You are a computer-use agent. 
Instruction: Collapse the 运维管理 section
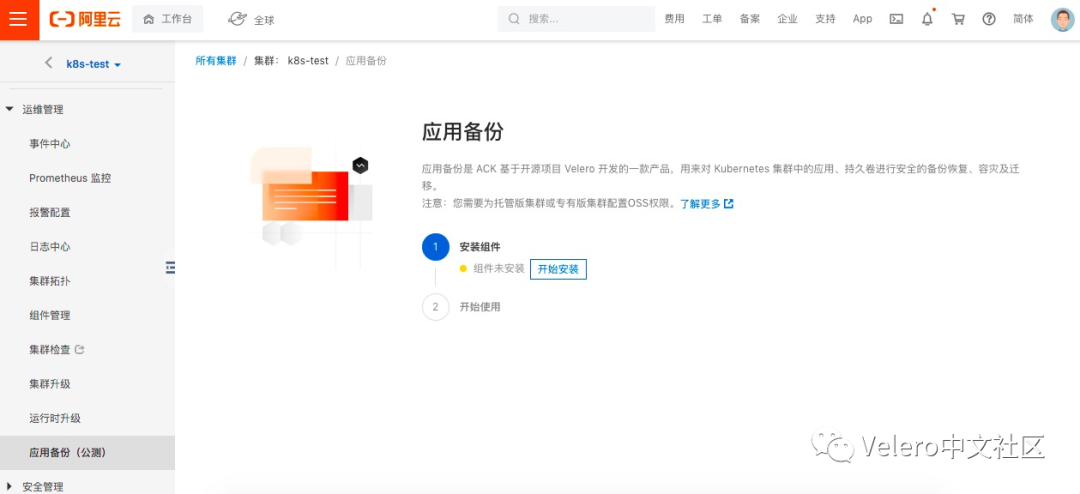43,109
